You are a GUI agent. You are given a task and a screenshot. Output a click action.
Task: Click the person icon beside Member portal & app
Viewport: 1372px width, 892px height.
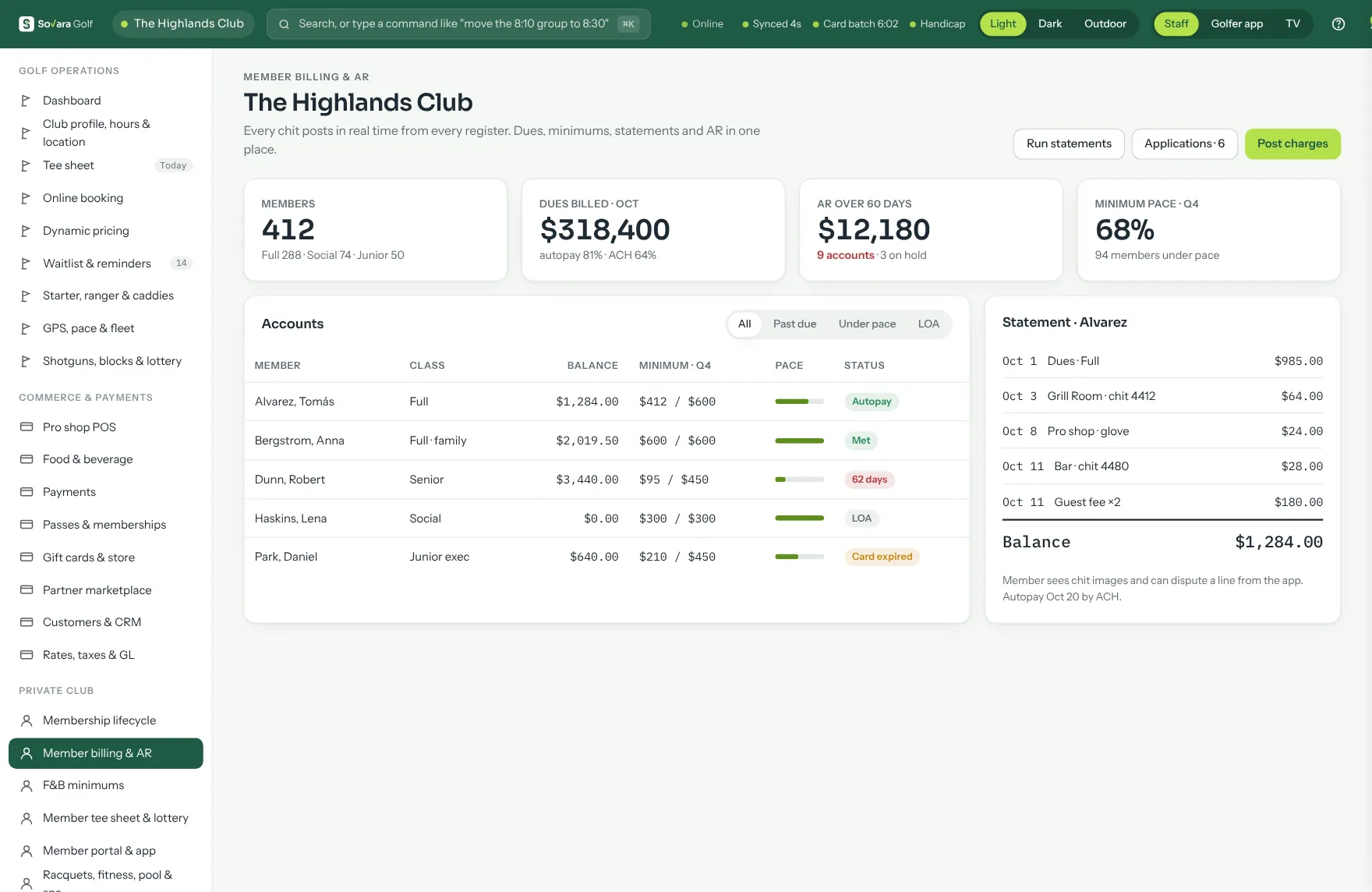[x=27, y=851]
